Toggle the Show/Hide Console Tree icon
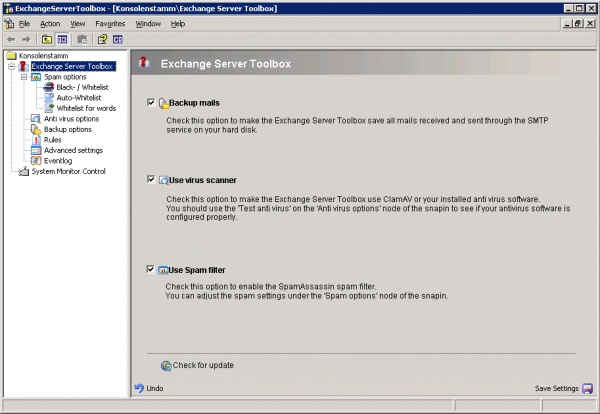This screenshot has width=600, height=414. pos(62,39)
